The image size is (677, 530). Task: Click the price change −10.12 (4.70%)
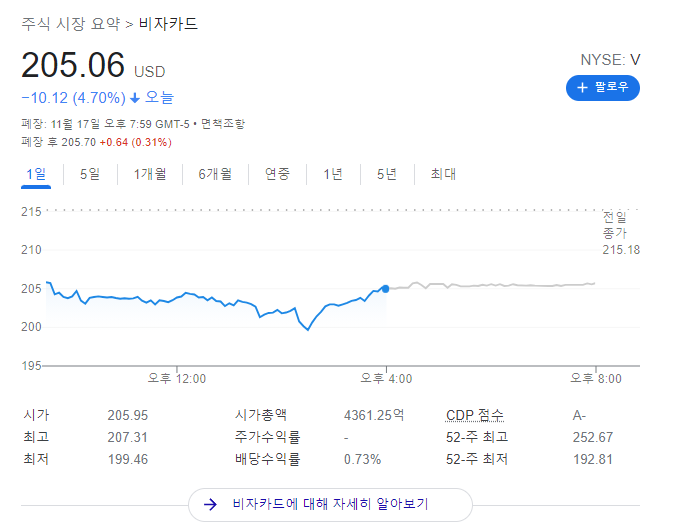tap(73, 98)
